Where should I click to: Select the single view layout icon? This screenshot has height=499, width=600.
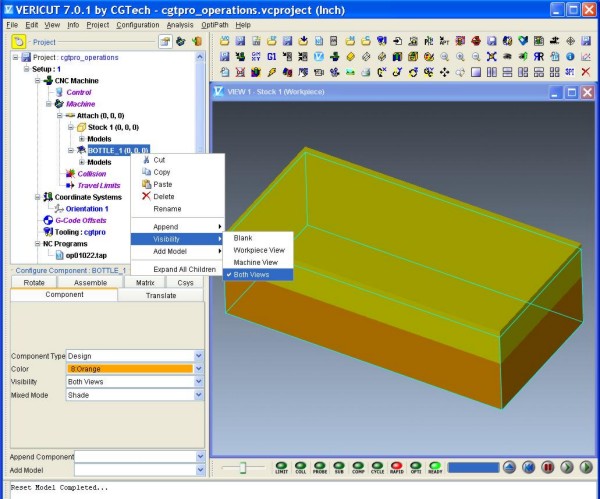coord(476,72)
